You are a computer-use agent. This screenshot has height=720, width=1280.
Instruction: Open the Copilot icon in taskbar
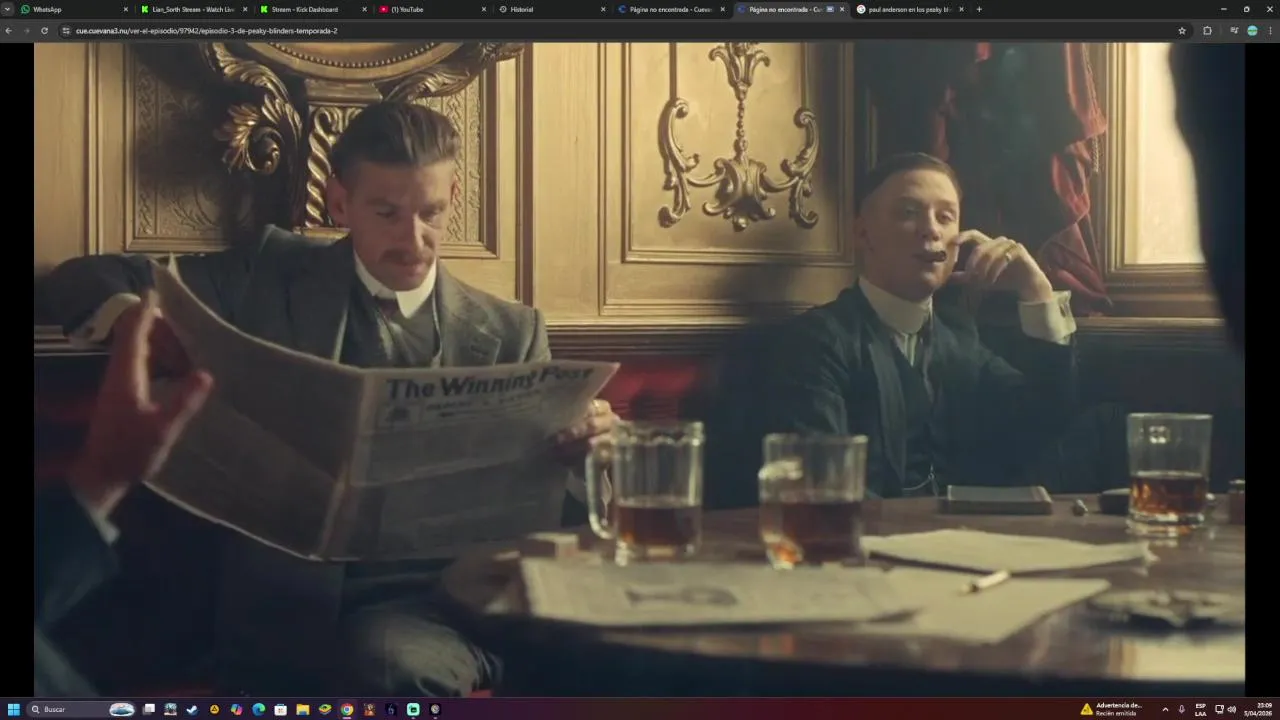coord(236,709)
